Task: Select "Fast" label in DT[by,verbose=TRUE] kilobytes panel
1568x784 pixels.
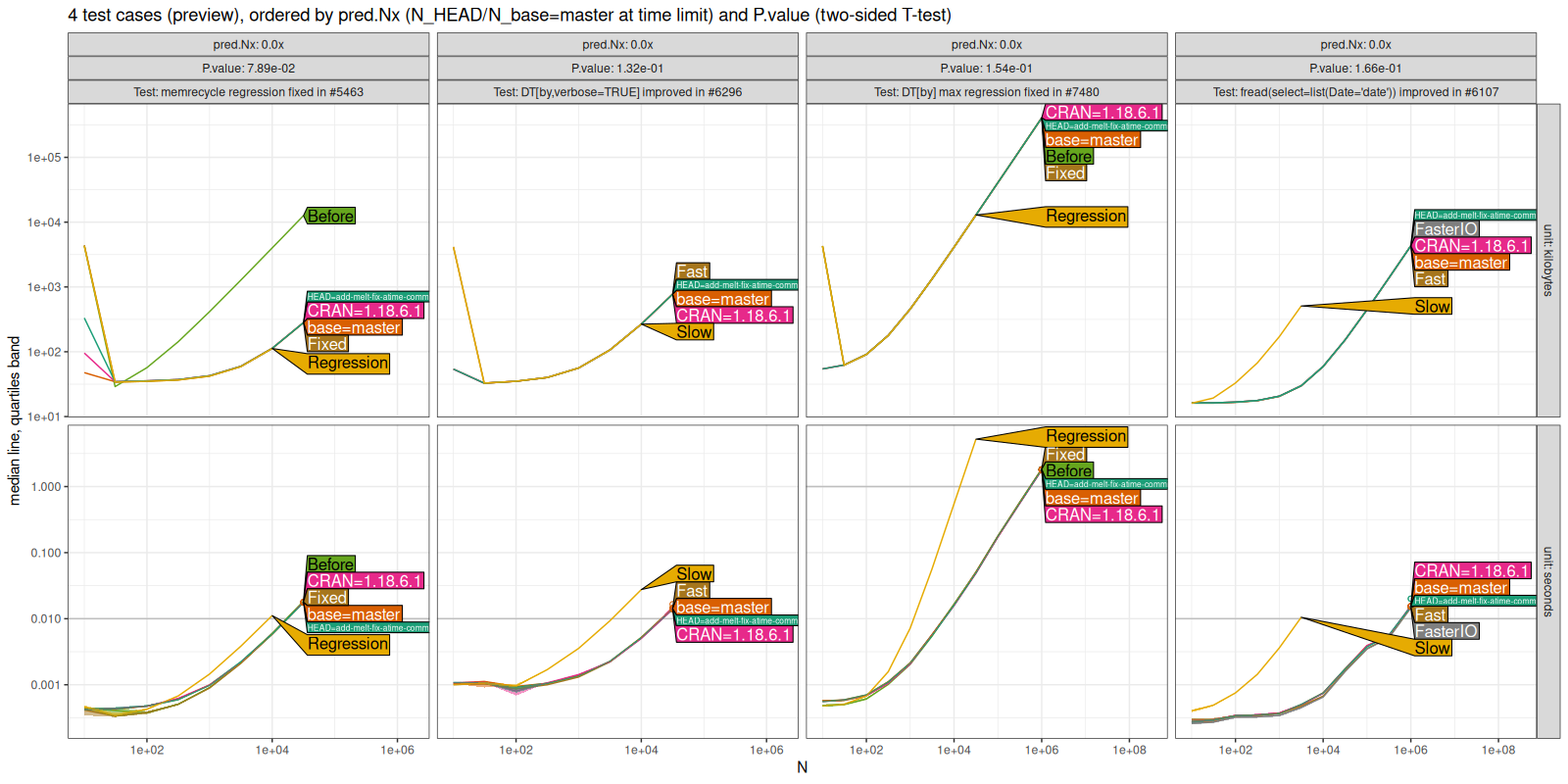Action: tap(692, 271)
